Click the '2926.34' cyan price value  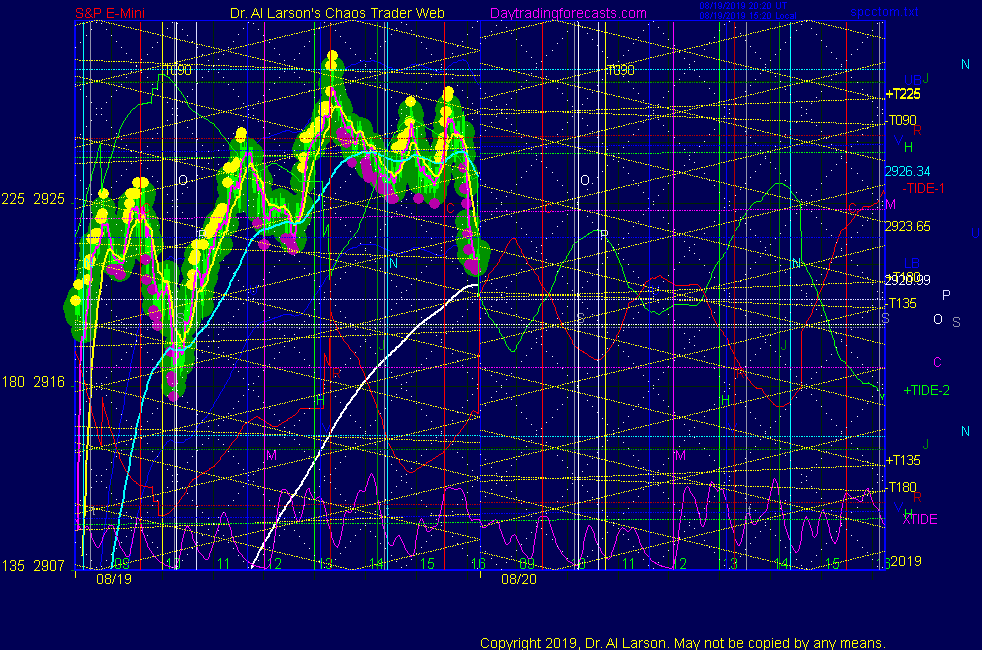[x=907, y=172]
